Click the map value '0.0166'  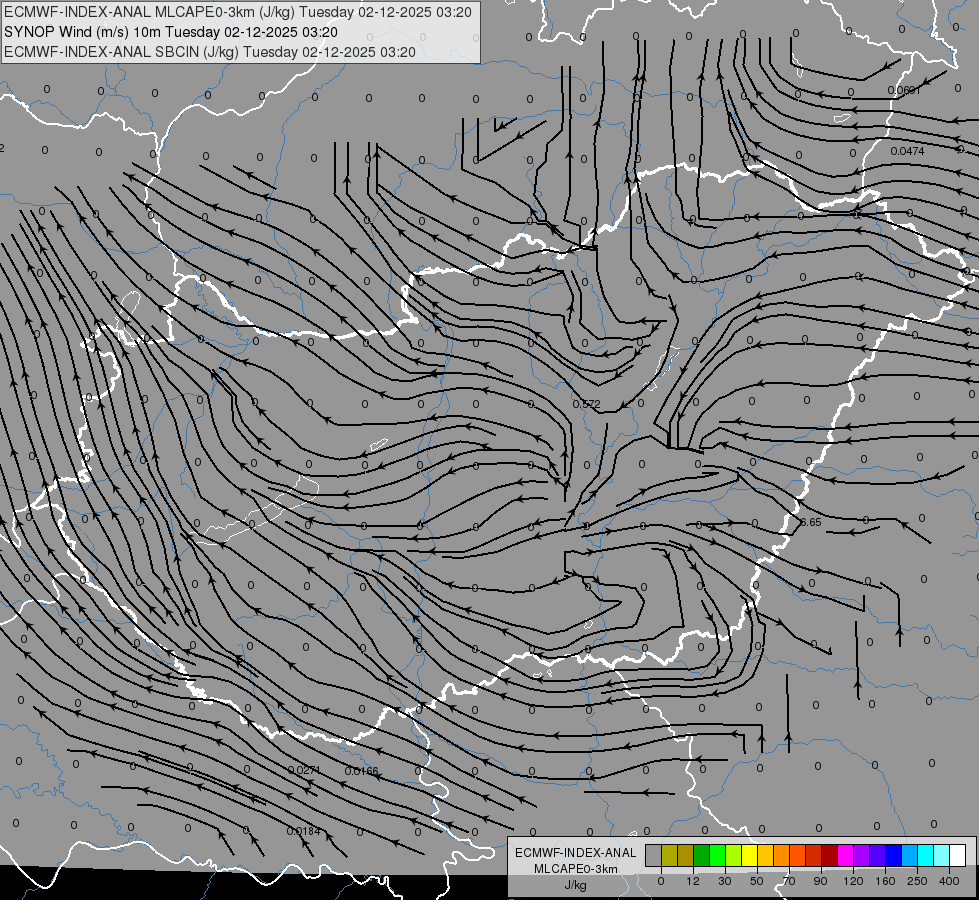pos(362,771)
